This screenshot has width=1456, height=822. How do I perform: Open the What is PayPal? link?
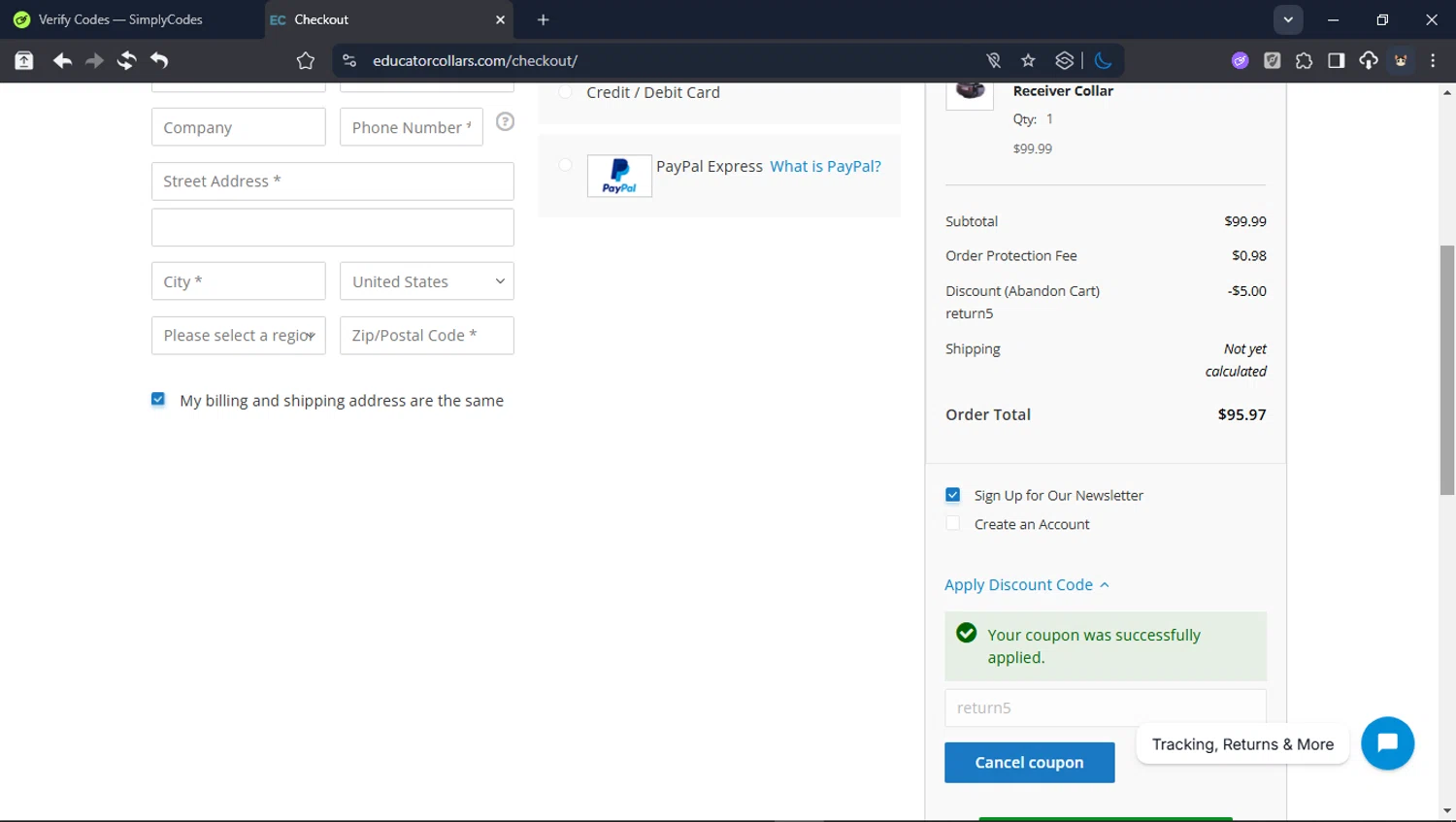pyautogui.click(x=825, y=166)
